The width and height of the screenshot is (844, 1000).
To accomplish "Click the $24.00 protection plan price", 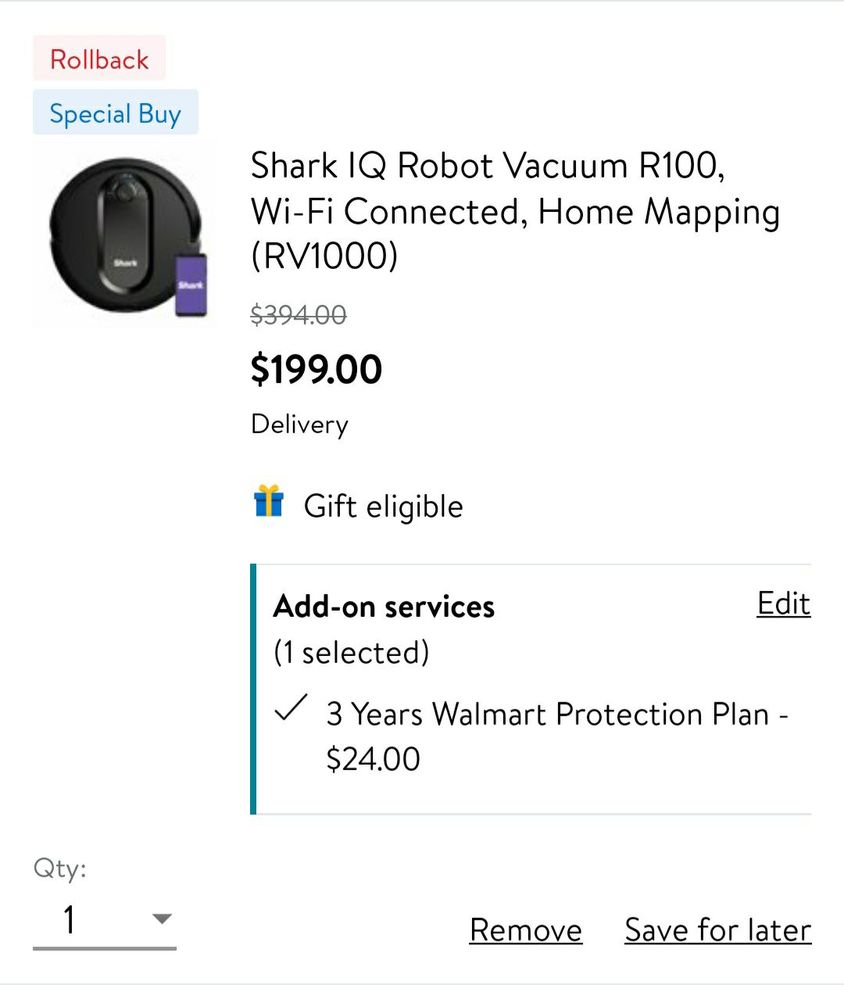I will (x=373, y=759).
